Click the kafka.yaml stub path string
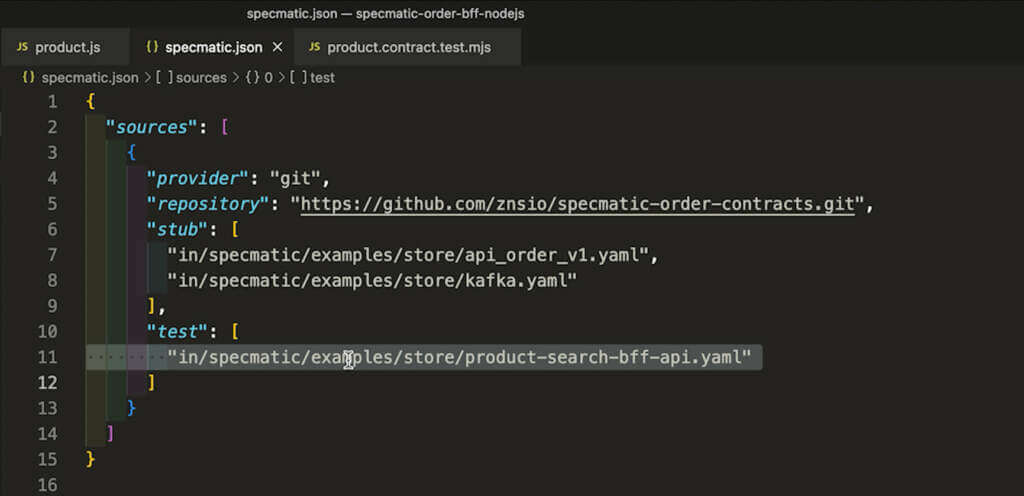This screenshot has width=1024, height=496. 372,280
